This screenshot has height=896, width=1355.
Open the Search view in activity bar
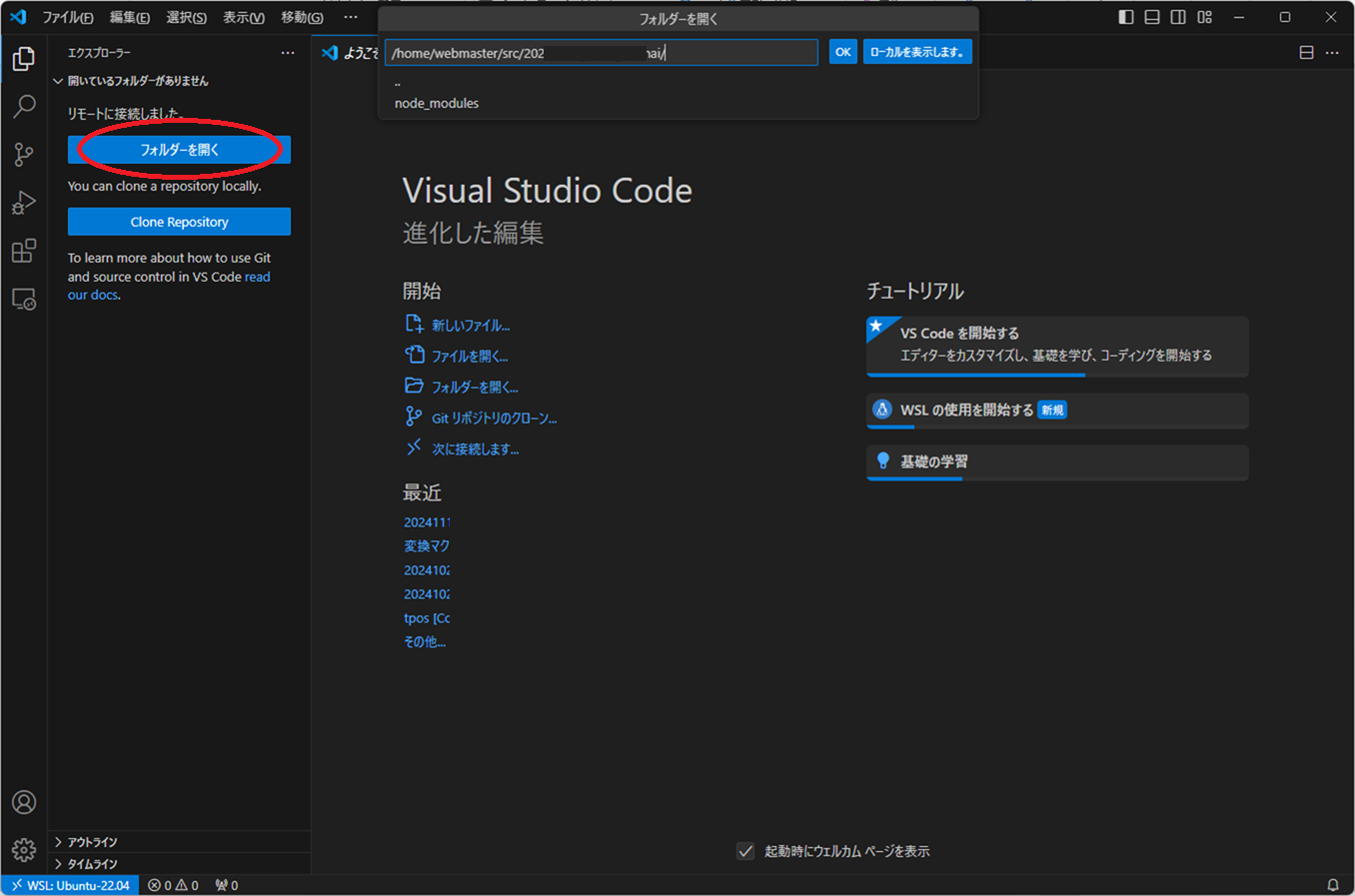click(x=24, y=106)
